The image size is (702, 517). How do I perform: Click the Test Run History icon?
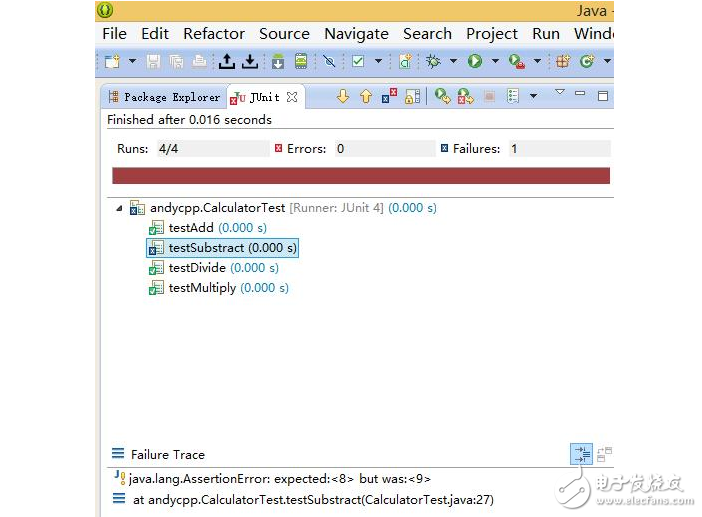513,97
